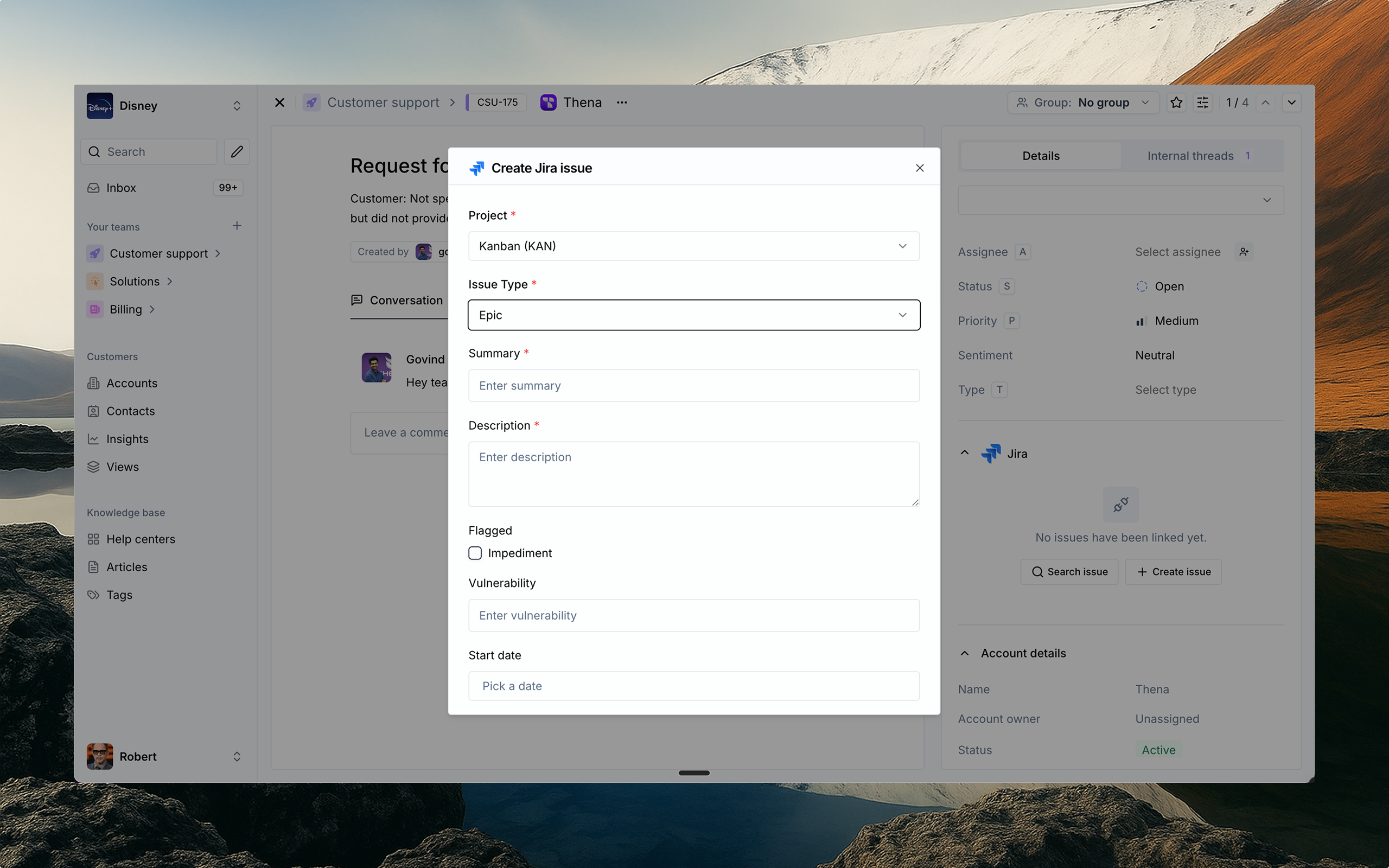The height and width of the screenshot is (868, 1389).
Task: Expand the Group: No group dropdown
Action: pos(1082,103)
